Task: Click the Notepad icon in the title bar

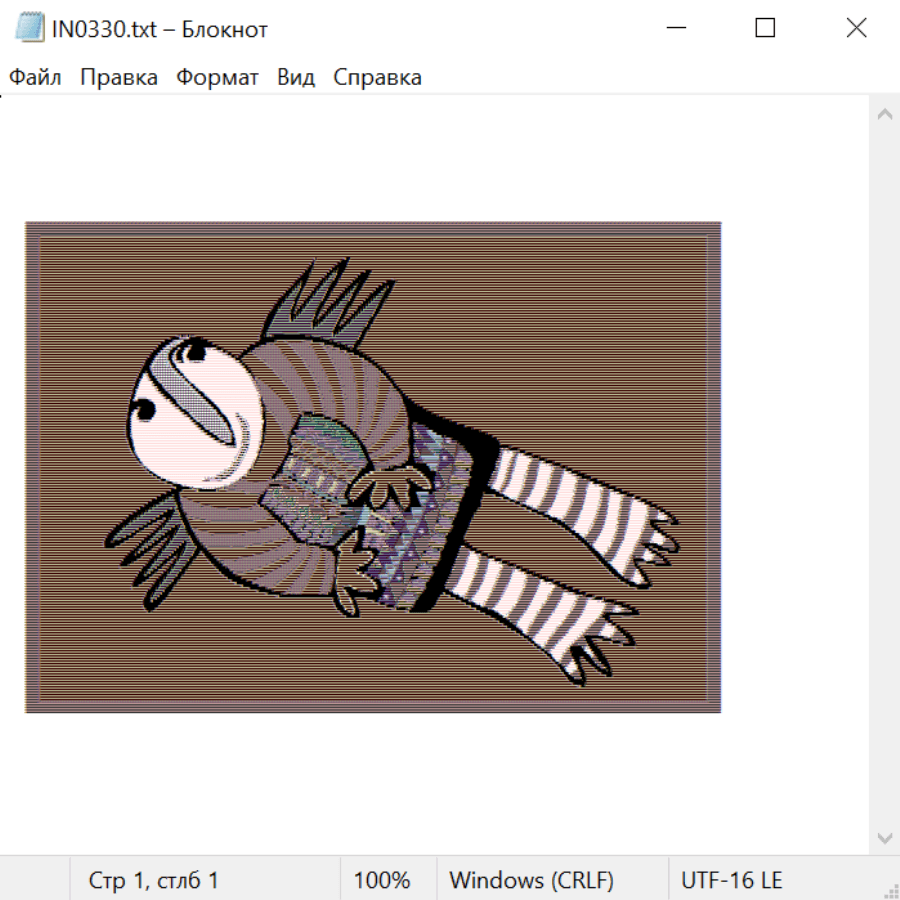Action: (x=30, y=28)
